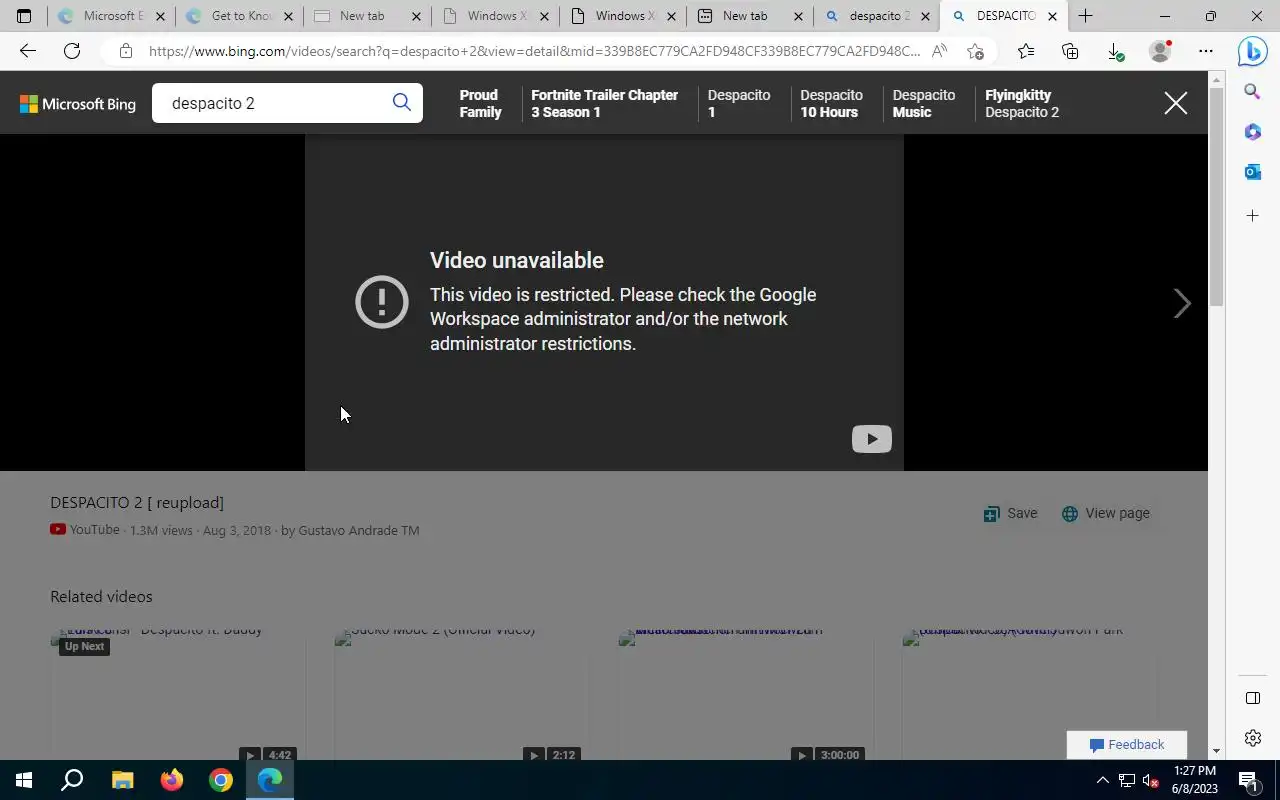Open the network tray icon

pos(1126,780)
